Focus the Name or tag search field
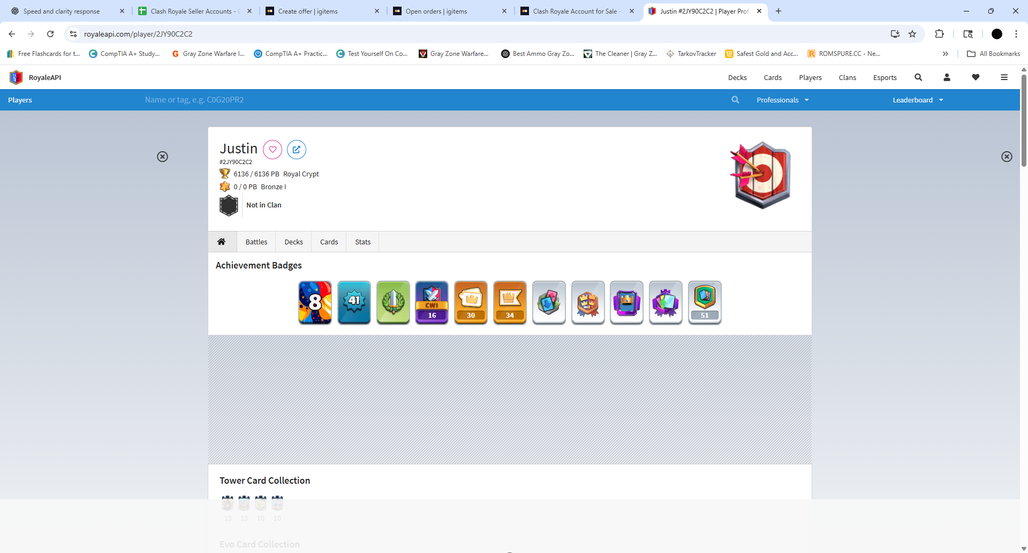The image size is (1028, 553). click(x=433, y=100)
